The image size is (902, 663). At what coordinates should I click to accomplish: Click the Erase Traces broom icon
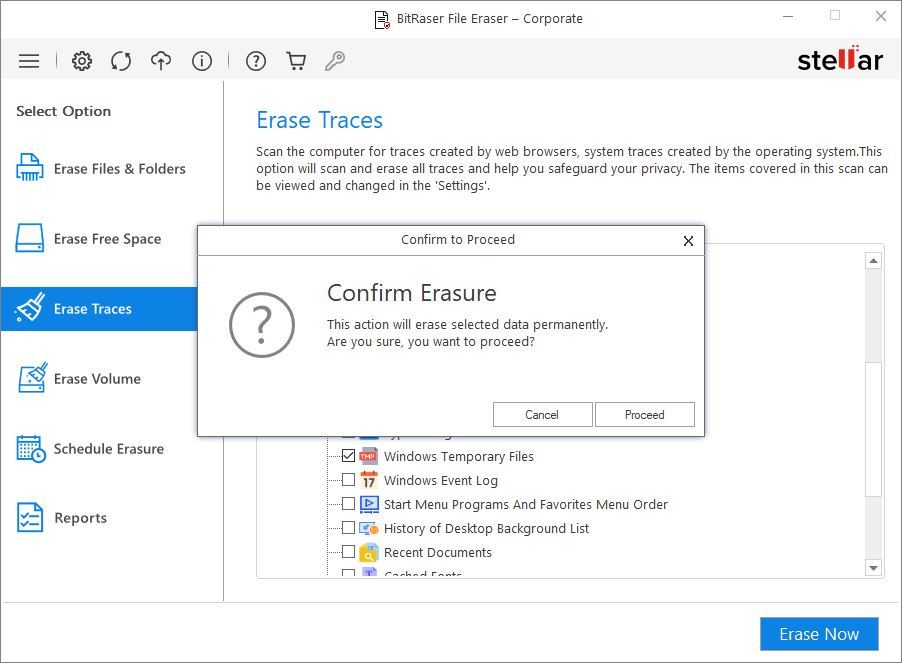tap(29, 308)
